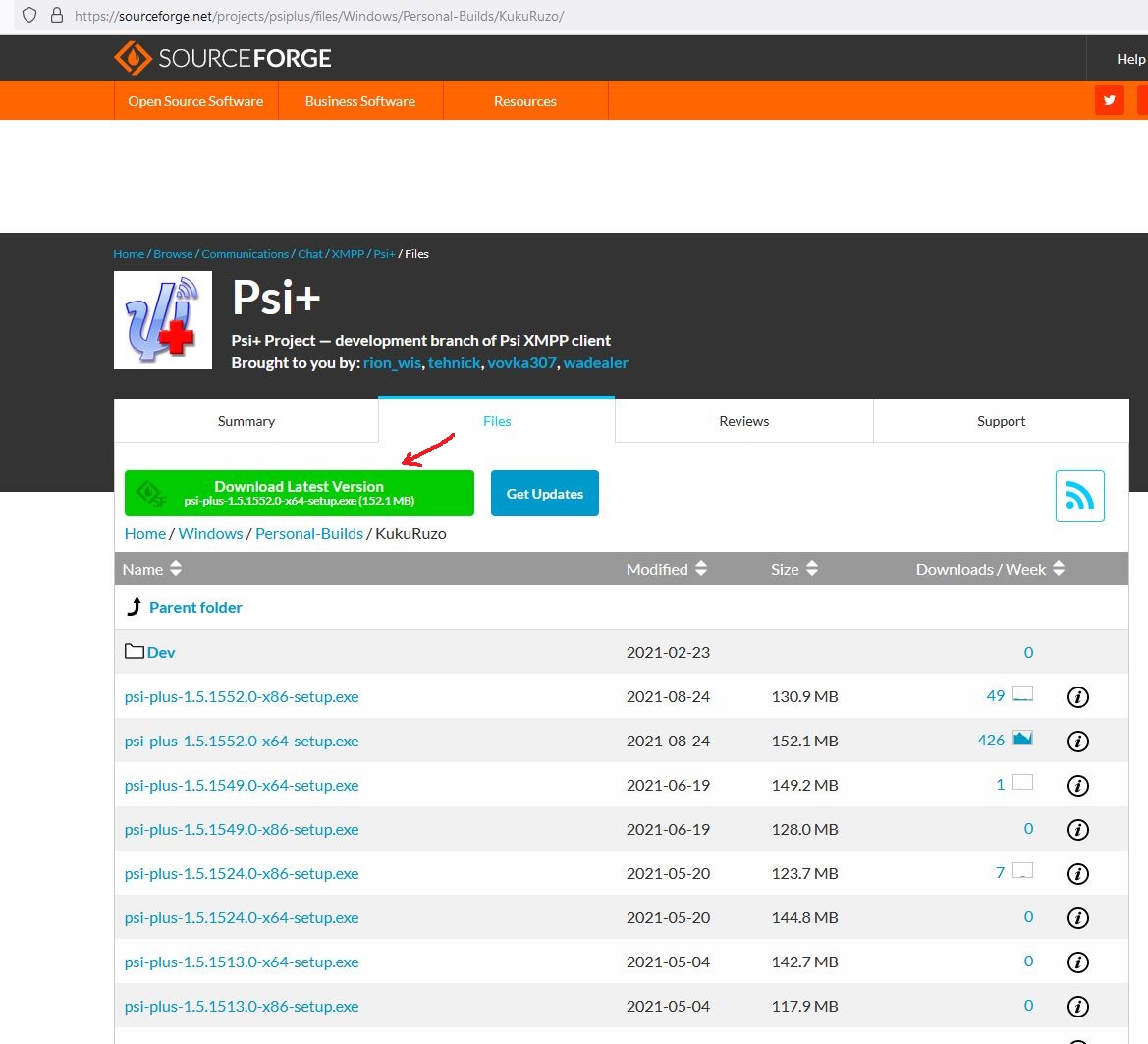Sort files by Size column
Viewport: 1148px width, 1044px height.
coord(793,569)
